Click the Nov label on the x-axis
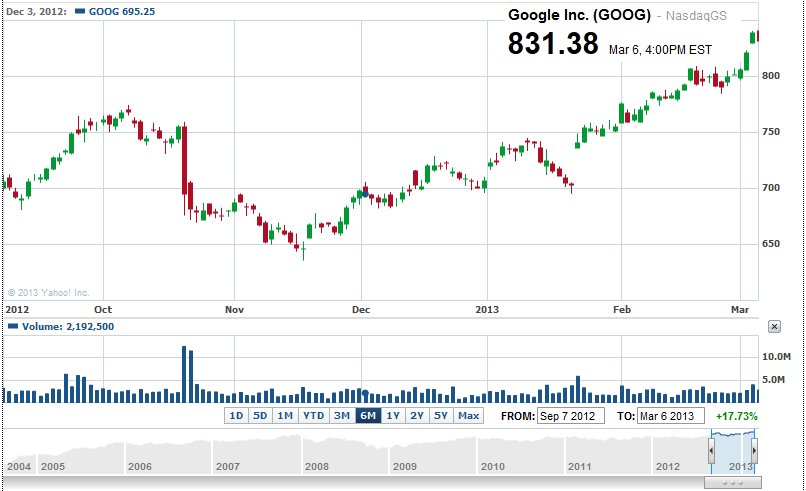The width and height of the screenshot is (806, 491). click(234, 310)
